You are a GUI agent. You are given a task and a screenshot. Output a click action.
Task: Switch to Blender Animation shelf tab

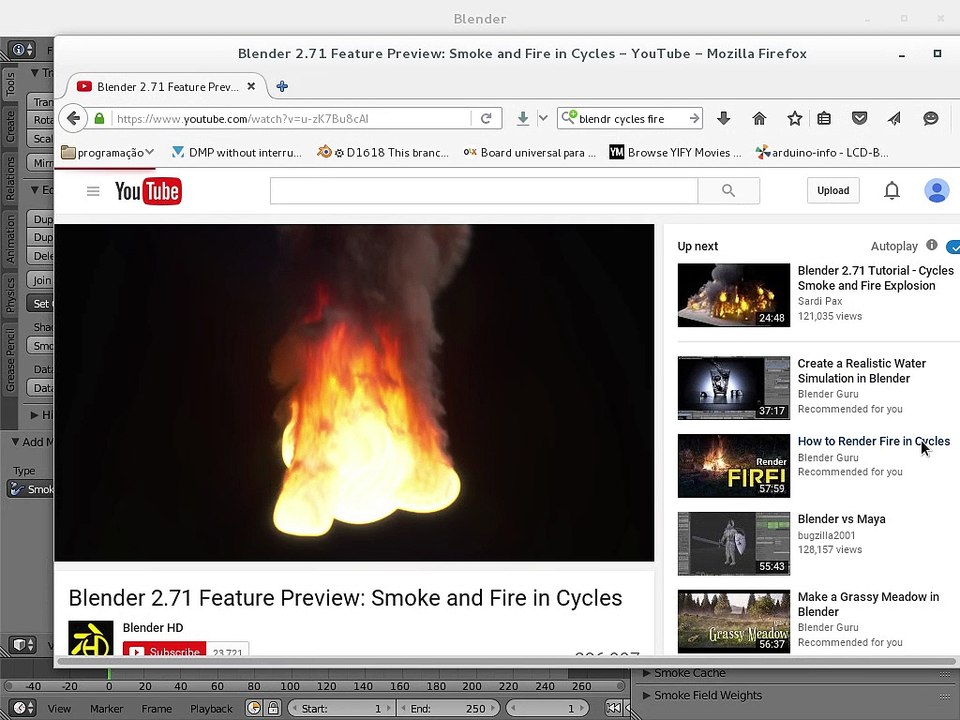10,238
